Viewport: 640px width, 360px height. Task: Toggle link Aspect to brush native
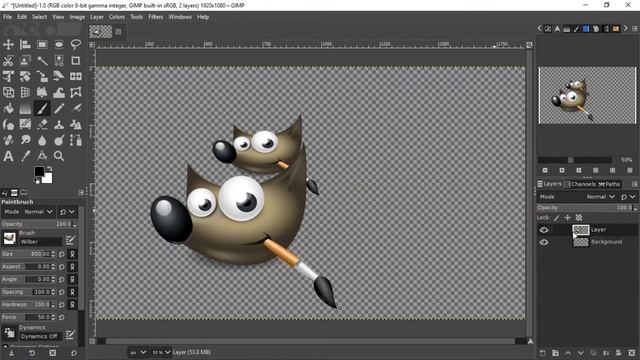72,267
